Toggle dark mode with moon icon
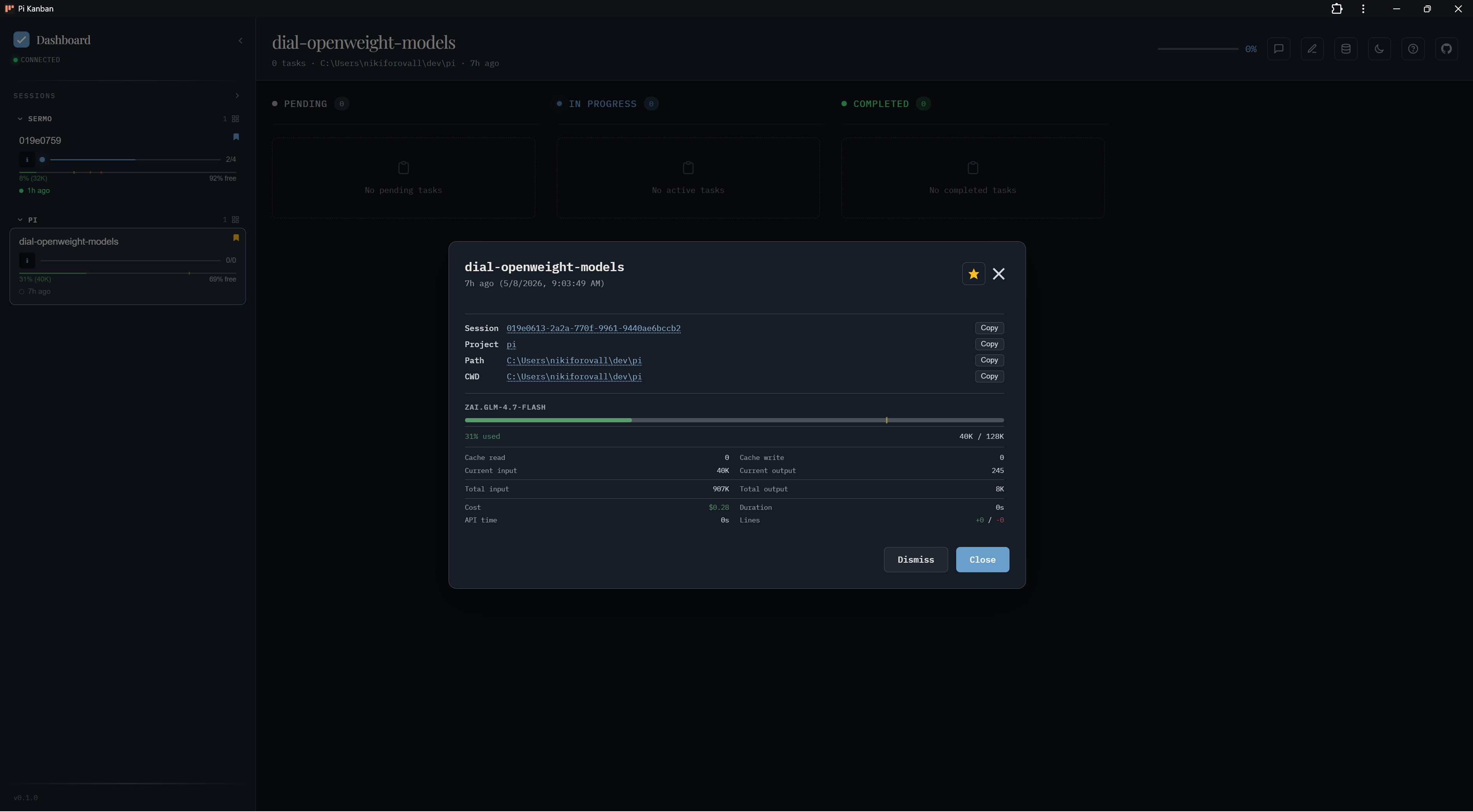The height and width of the screenshot is (812, 1473). pos(1379,49)
